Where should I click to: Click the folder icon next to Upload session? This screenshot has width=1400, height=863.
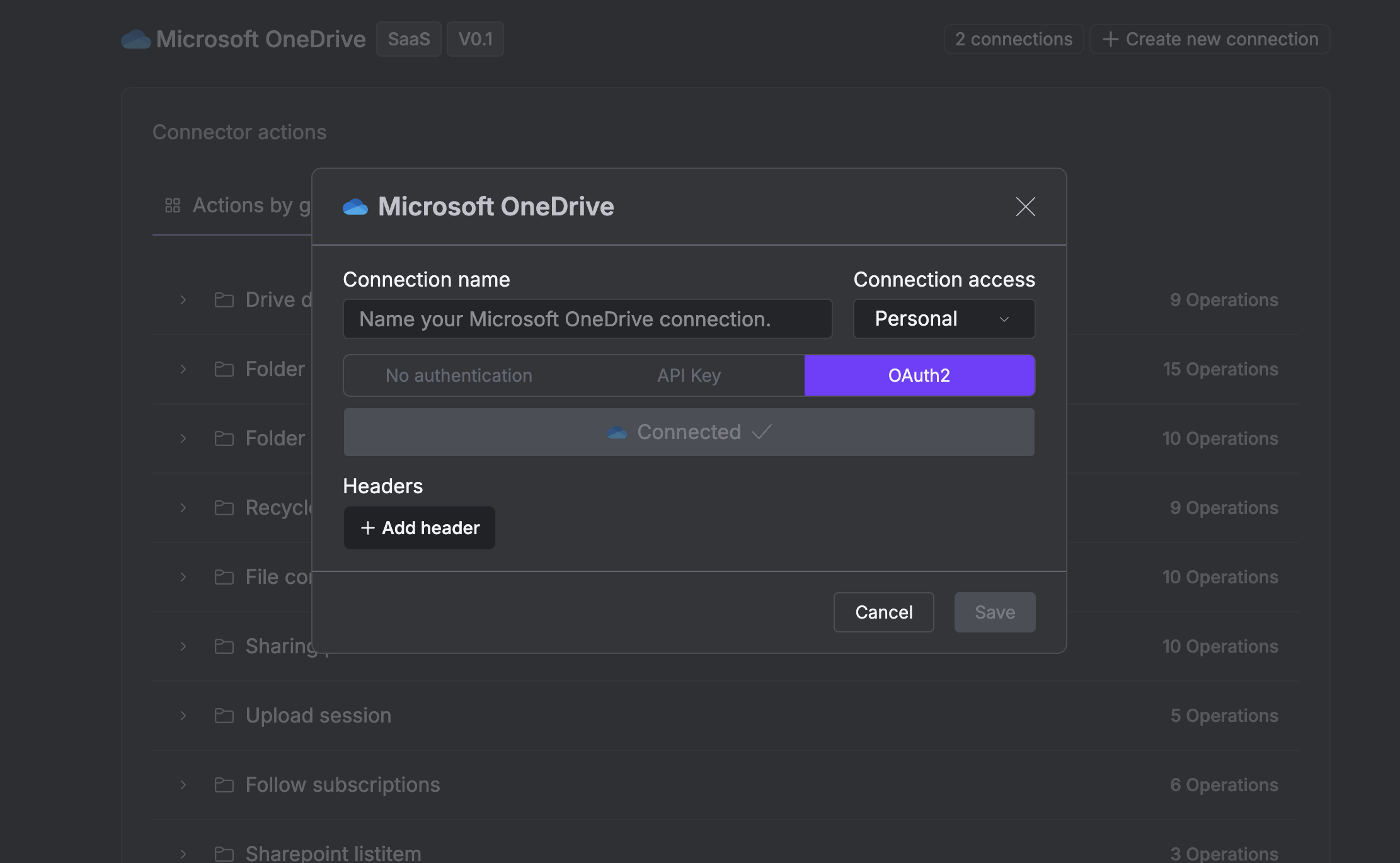(x=224, y=716)
